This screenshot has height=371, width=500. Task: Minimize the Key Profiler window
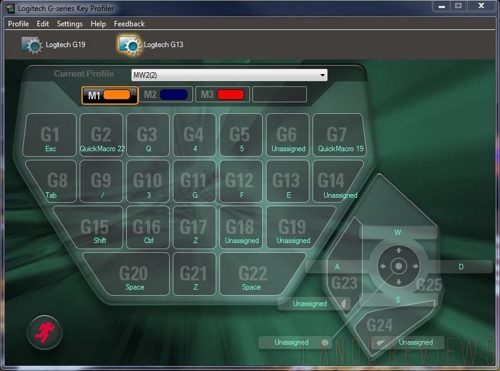tap(442, 6)
